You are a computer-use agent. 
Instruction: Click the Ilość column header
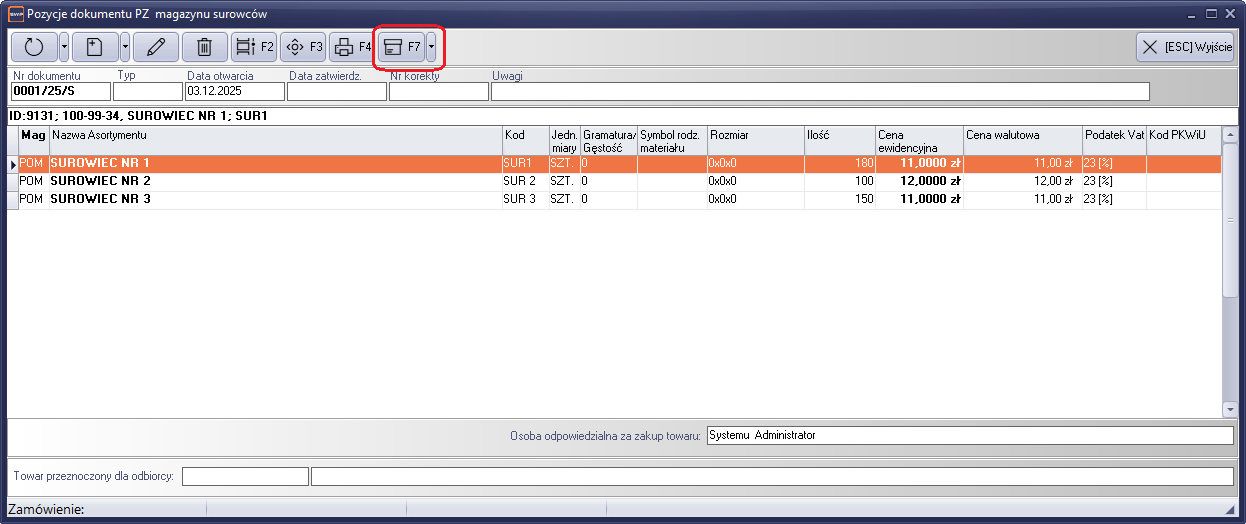tap(838, 135)
